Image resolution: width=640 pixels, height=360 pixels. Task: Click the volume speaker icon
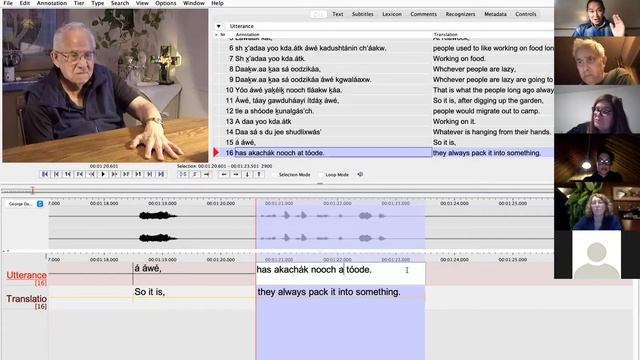(x=360, y=174)
